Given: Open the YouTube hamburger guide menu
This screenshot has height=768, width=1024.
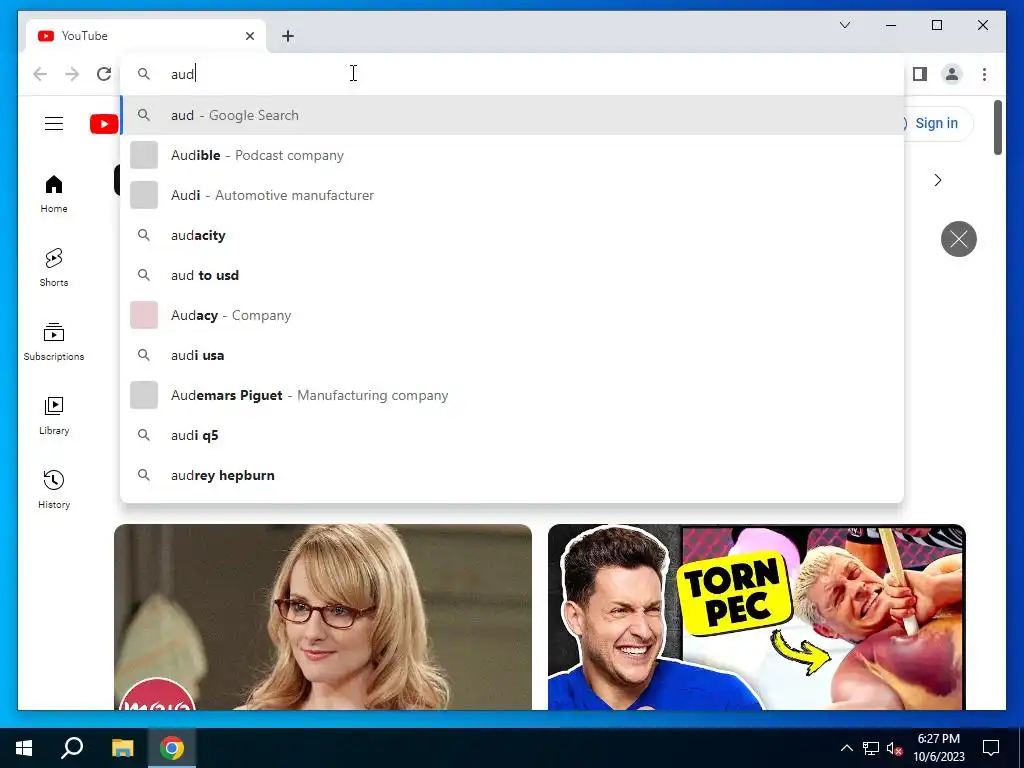Looking at the screenshot, I should point(54,123).
